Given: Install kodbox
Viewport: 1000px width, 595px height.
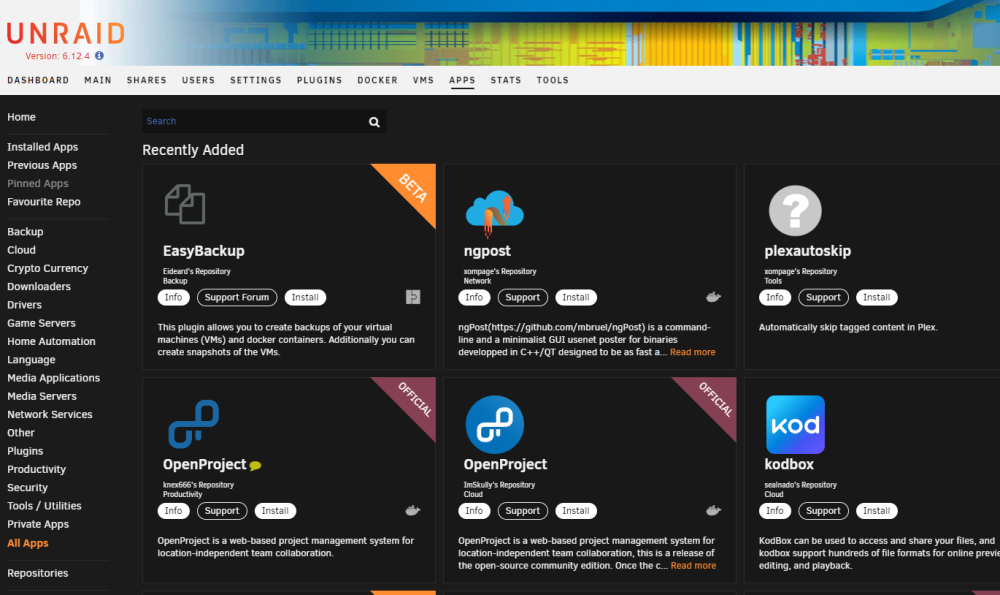Looking at the screenshot, I should [x=876, y=511].
